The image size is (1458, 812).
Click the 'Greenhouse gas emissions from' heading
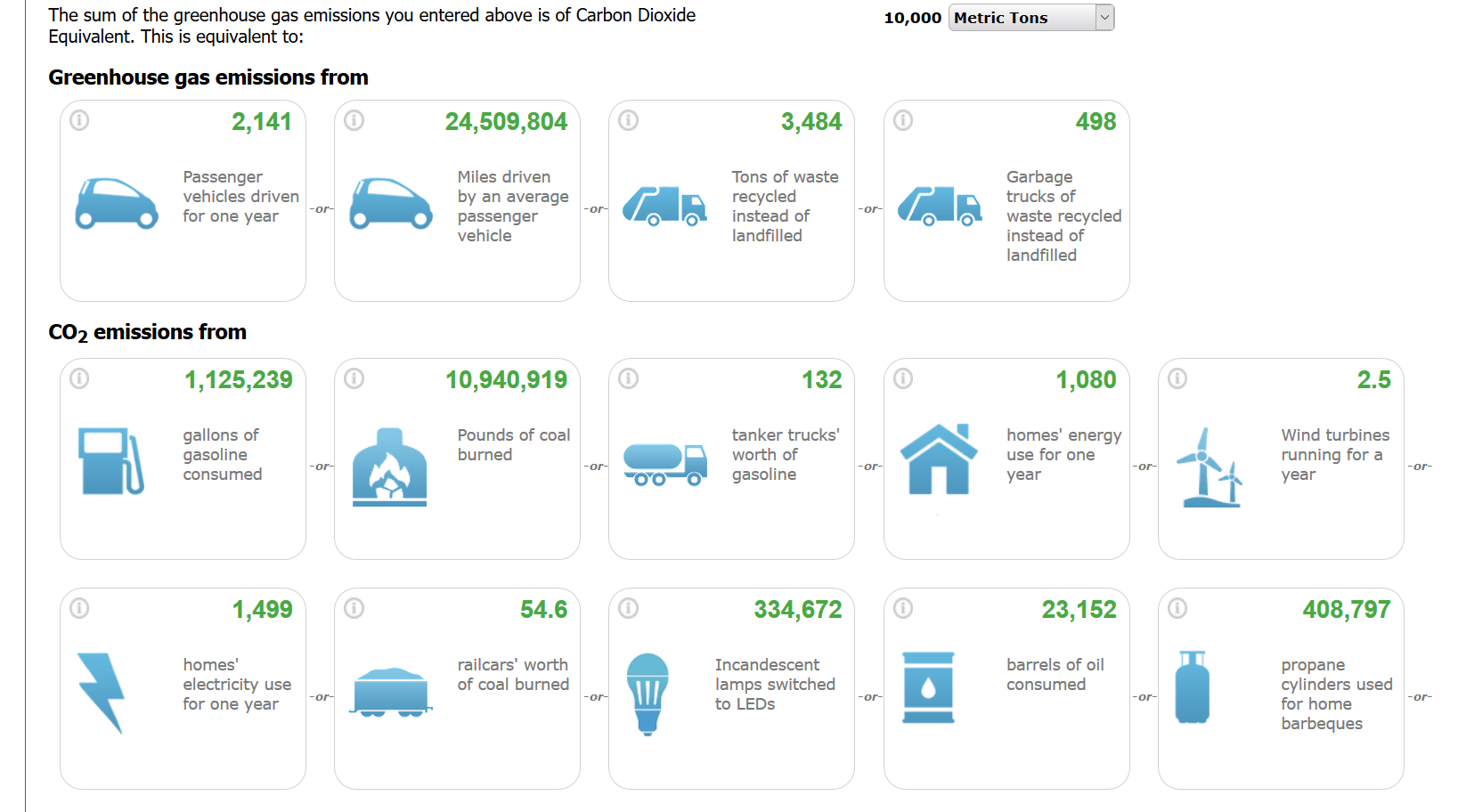(x=208, y=77)
